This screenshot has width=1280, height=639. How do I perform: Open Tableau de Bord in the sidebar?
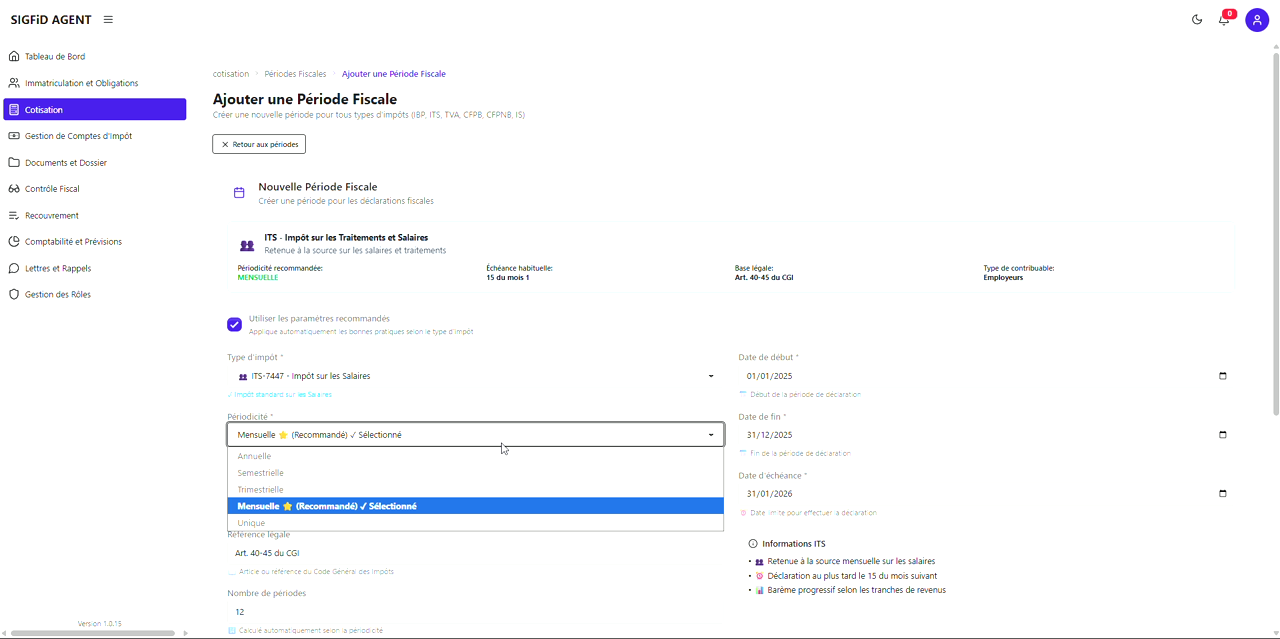[55, 57]
